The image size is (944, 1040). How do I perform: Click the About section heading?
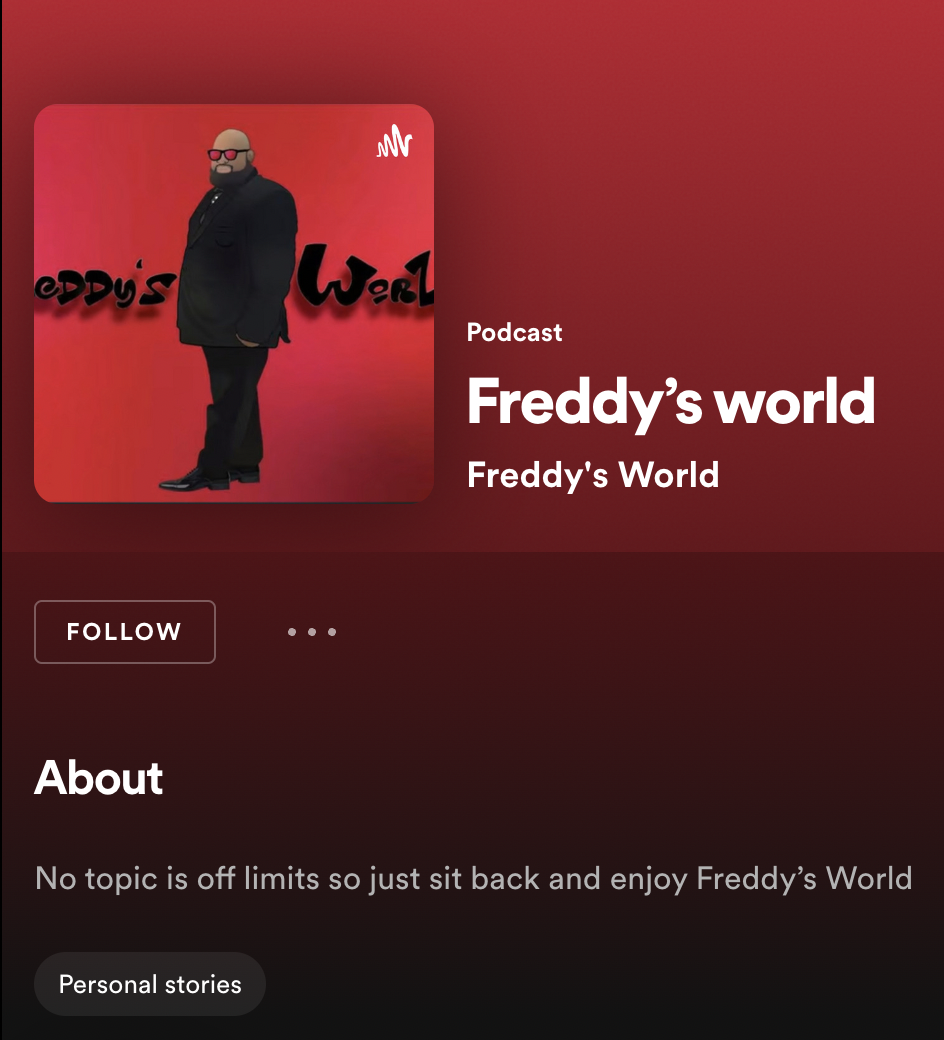[x=99, y=777]
